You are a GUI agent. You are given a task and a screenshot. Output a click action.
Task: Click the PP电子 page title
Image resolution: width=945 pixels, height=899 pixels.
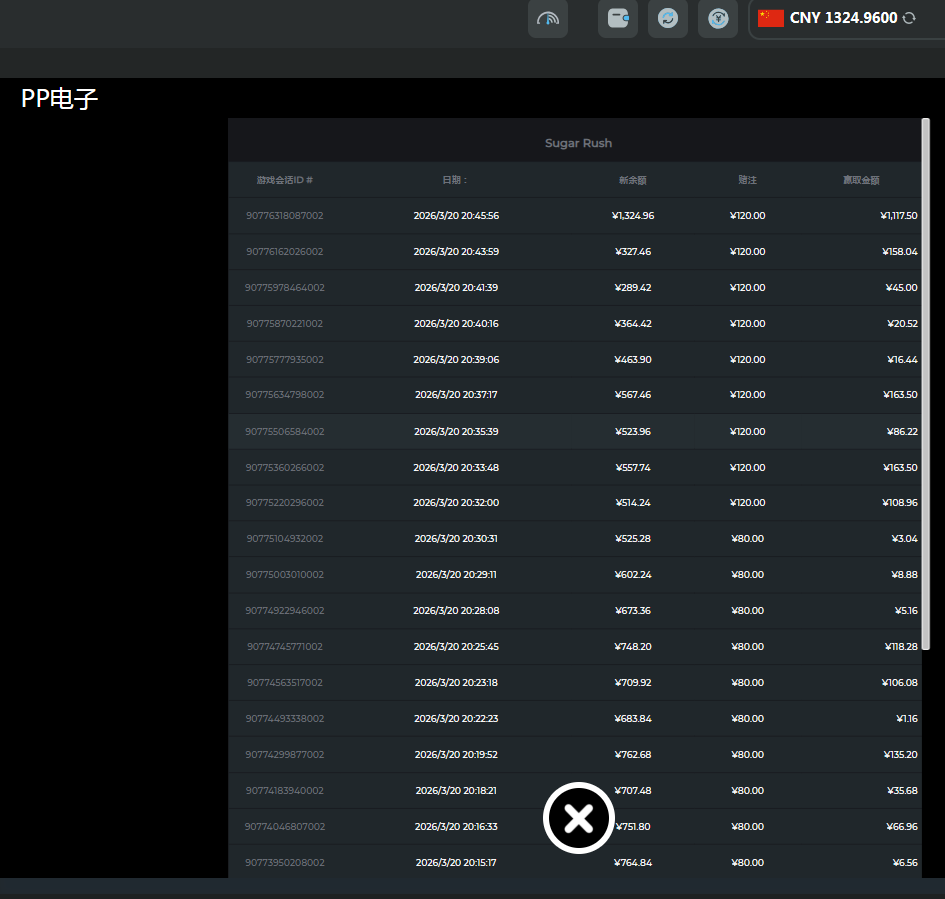tap(60, 99)
